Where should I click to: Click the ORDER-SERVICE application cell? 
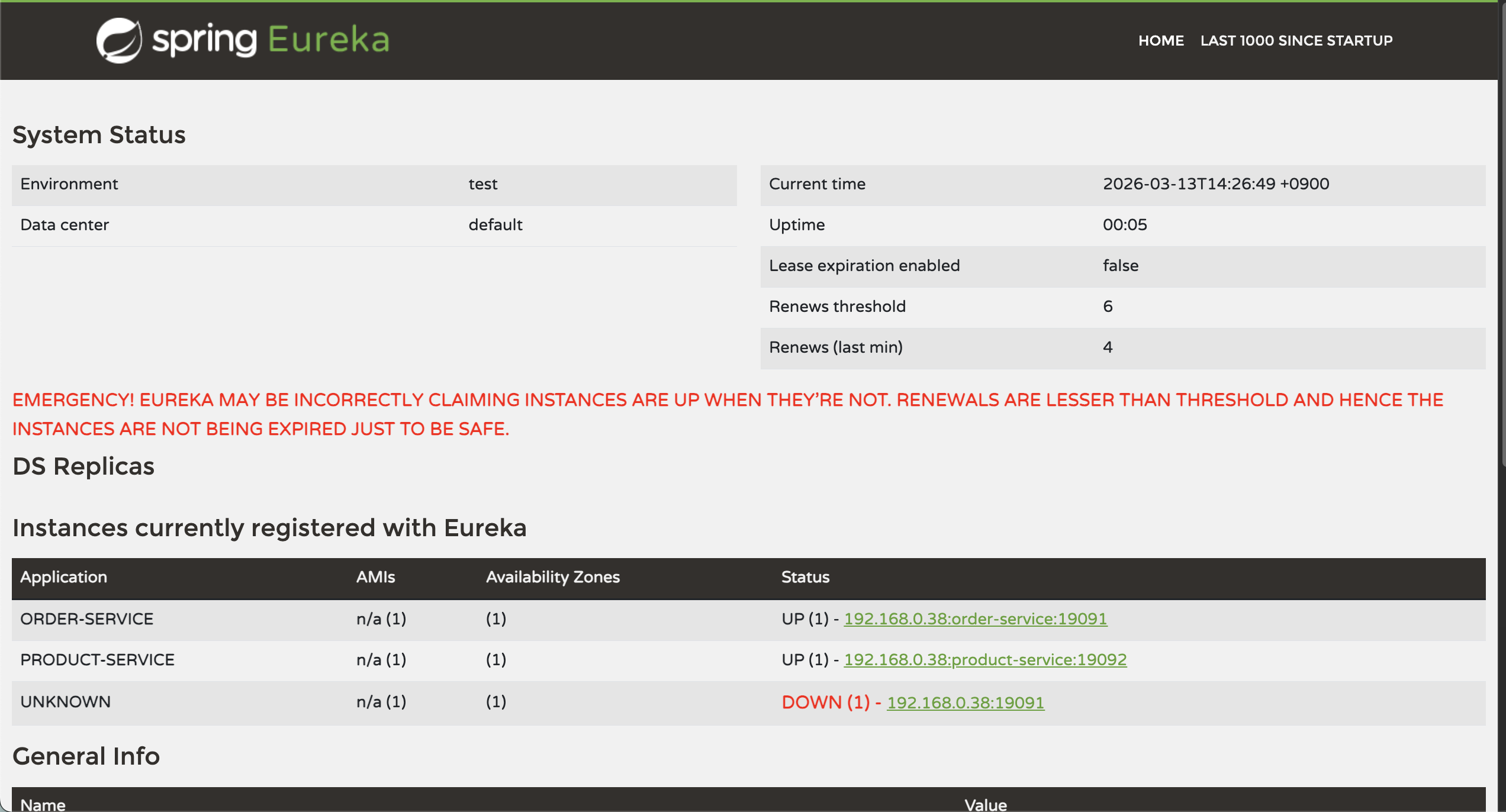pyautogui.click(x=86, y=618)
